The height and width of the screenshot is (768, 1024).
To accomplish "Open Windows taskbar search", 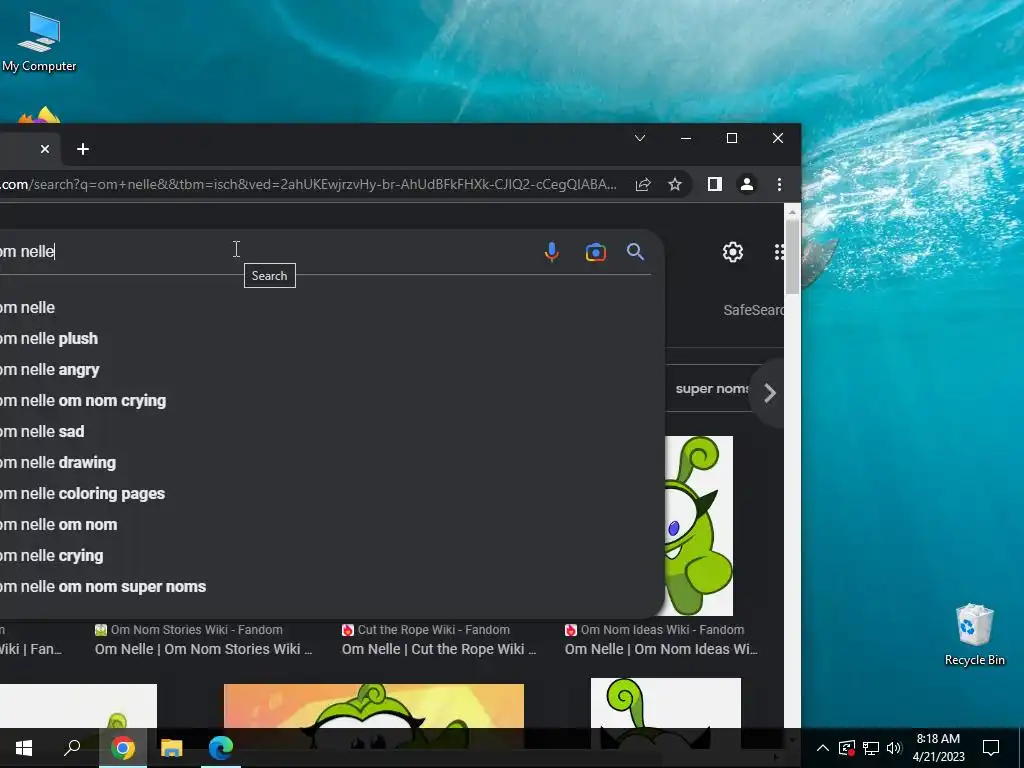I will (x=72, y=748).
